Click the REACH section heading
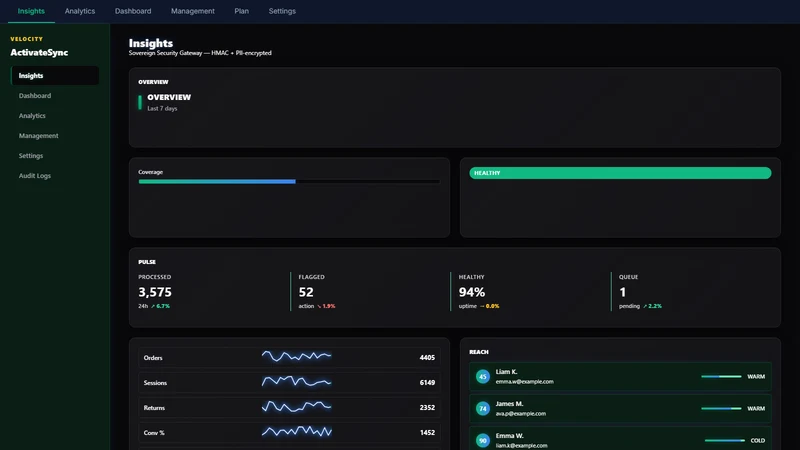800x450 pixels. pos(479,352)
